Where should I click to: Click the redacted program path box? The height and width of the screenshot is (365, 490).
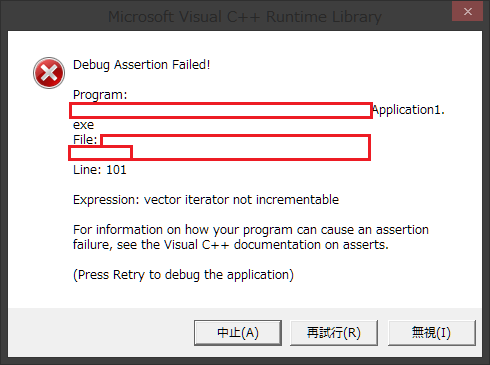pyautogui.click(x=221, y=110)
